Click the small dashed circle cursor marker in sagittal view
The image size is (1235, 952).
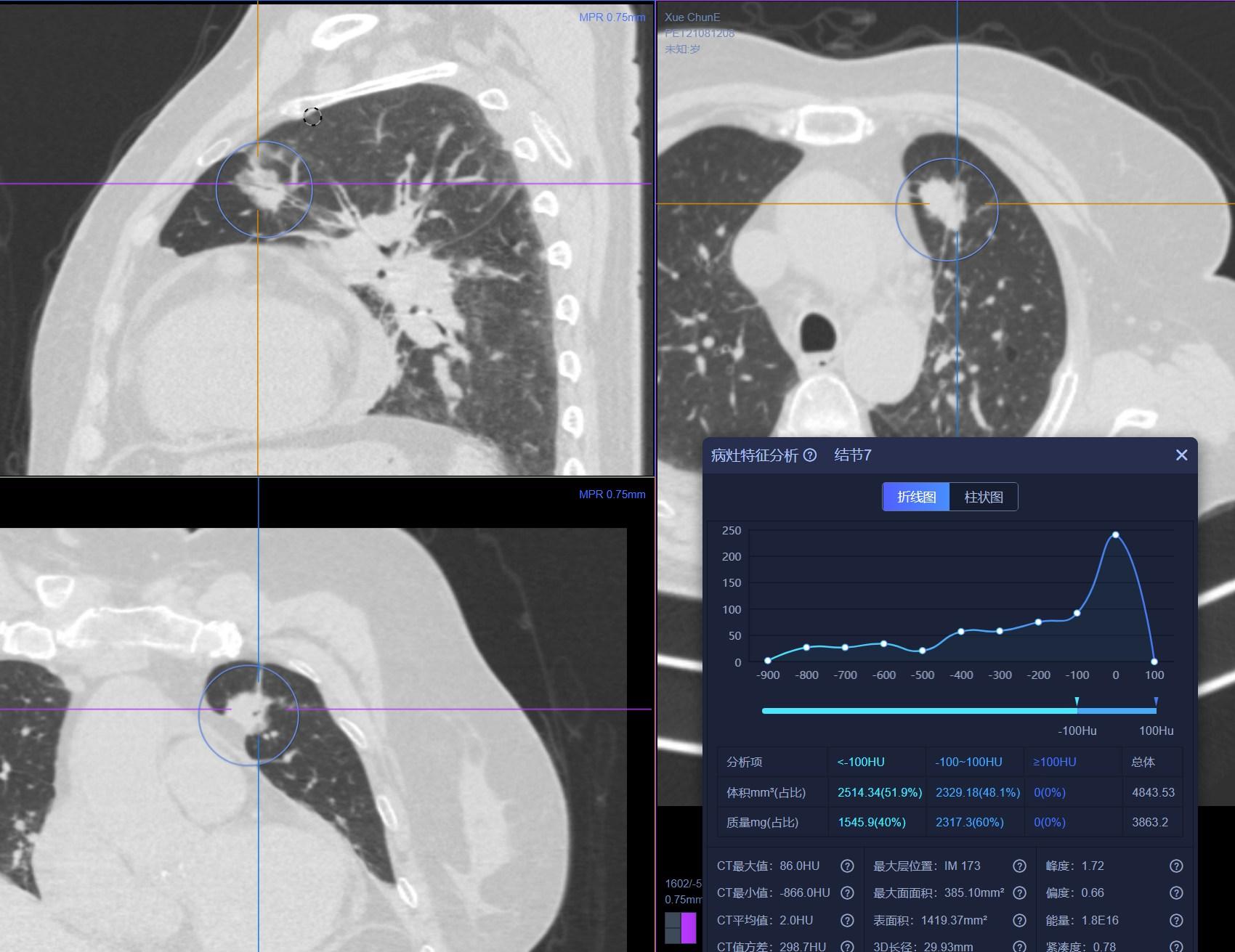coord(312,116)
